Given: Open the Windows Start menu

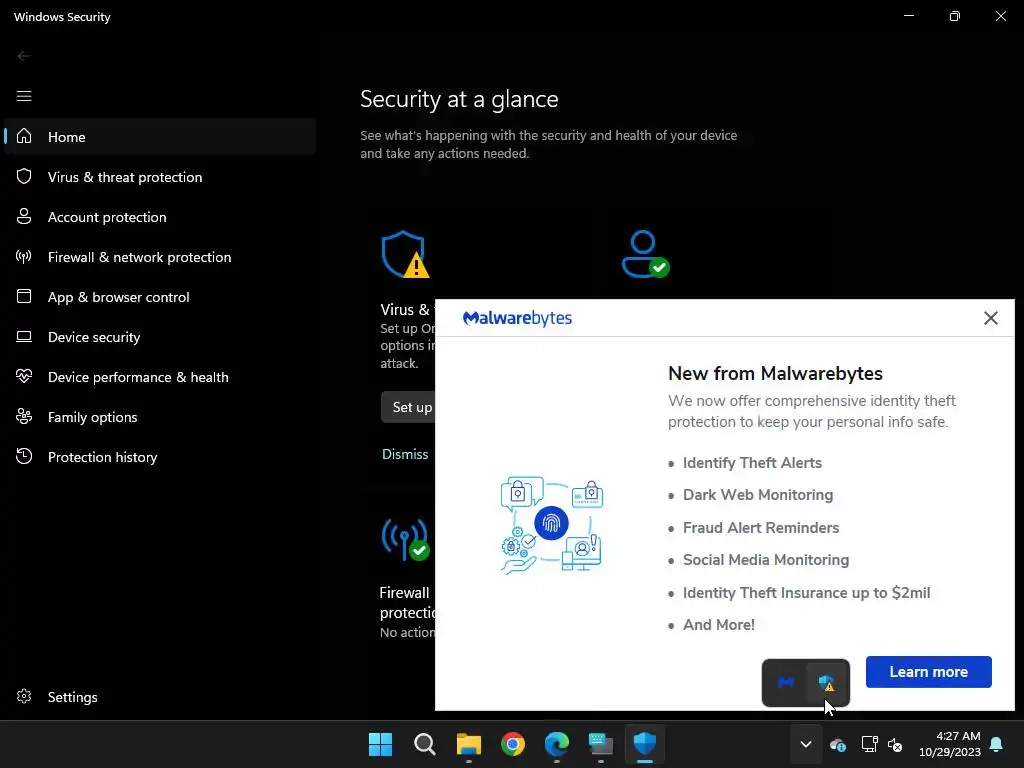Looking at the screenshot, I should tap(380, 744).
